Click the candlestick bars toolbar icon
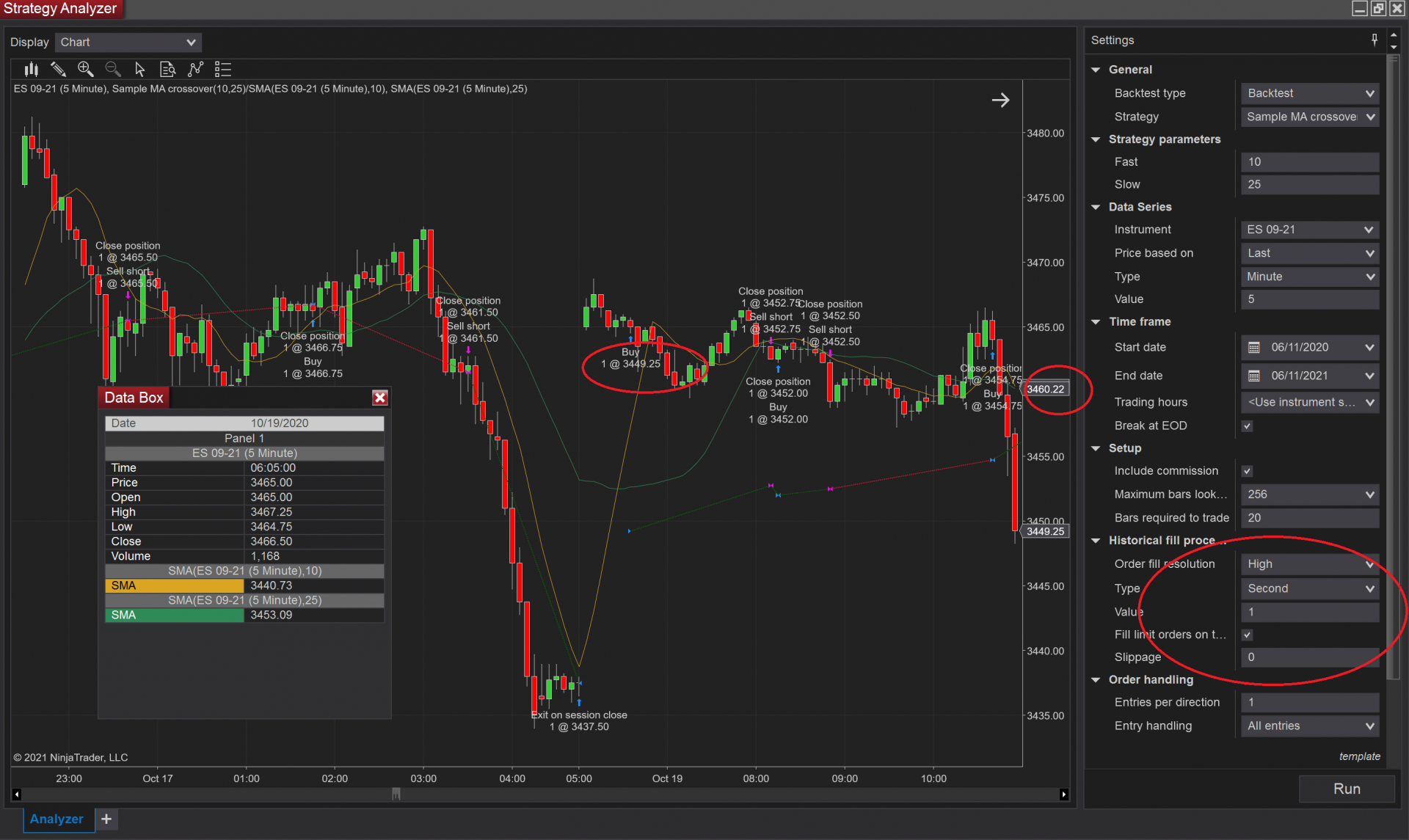Screen dimensions: 1409x840 (x=31, y=70)
